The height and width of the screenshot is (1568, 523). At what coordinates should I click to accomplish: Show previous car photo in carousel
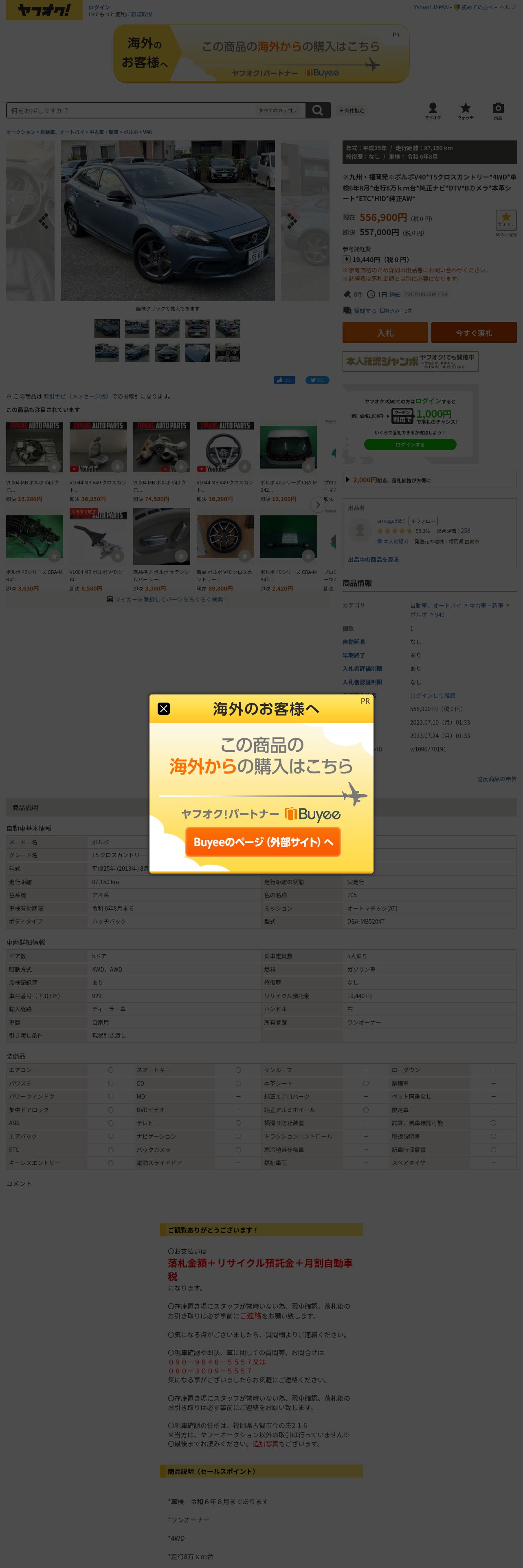coord(43,221)
